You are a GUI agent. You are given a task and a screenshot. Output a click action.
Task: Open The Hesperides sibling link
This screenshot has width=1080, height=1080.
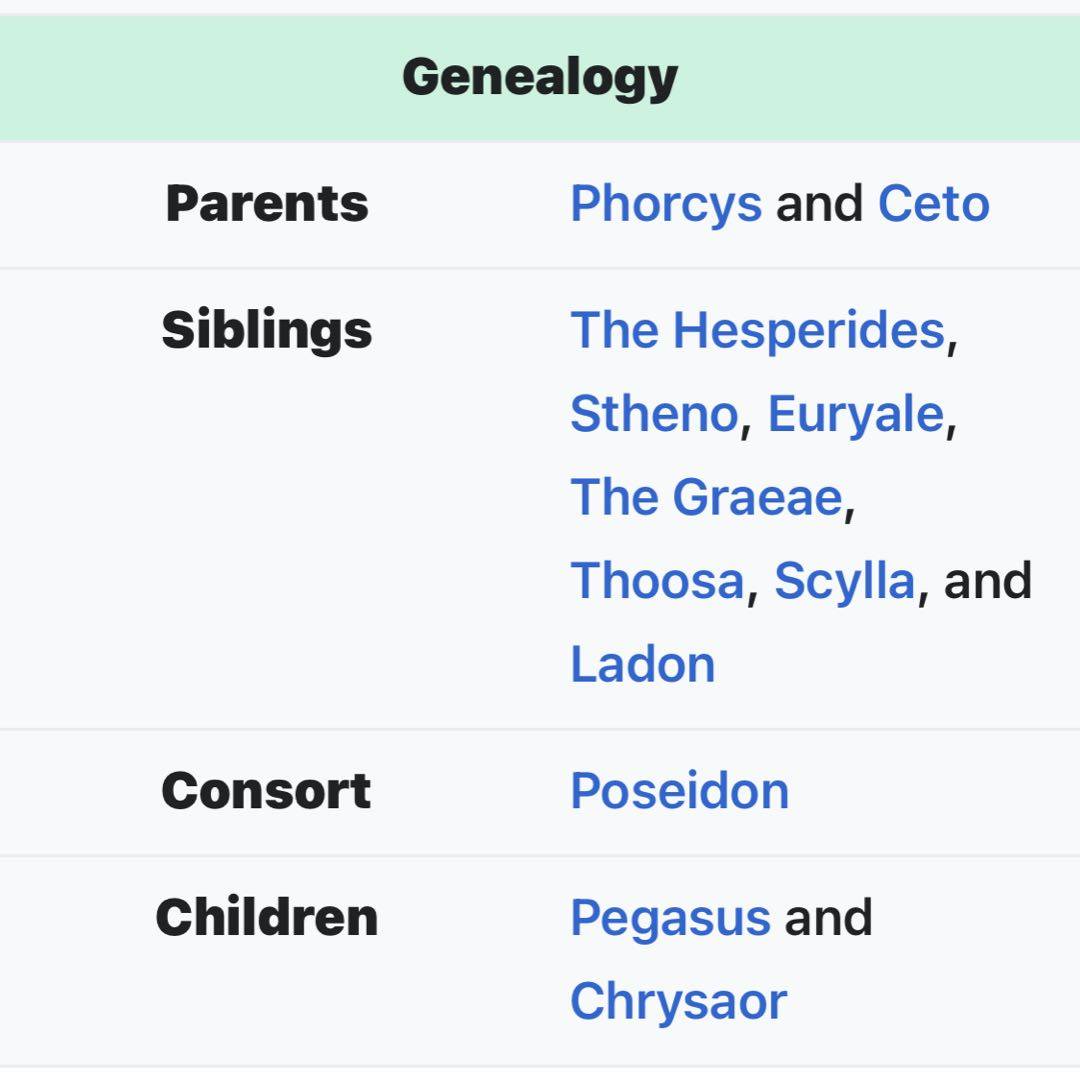(757, 330)
